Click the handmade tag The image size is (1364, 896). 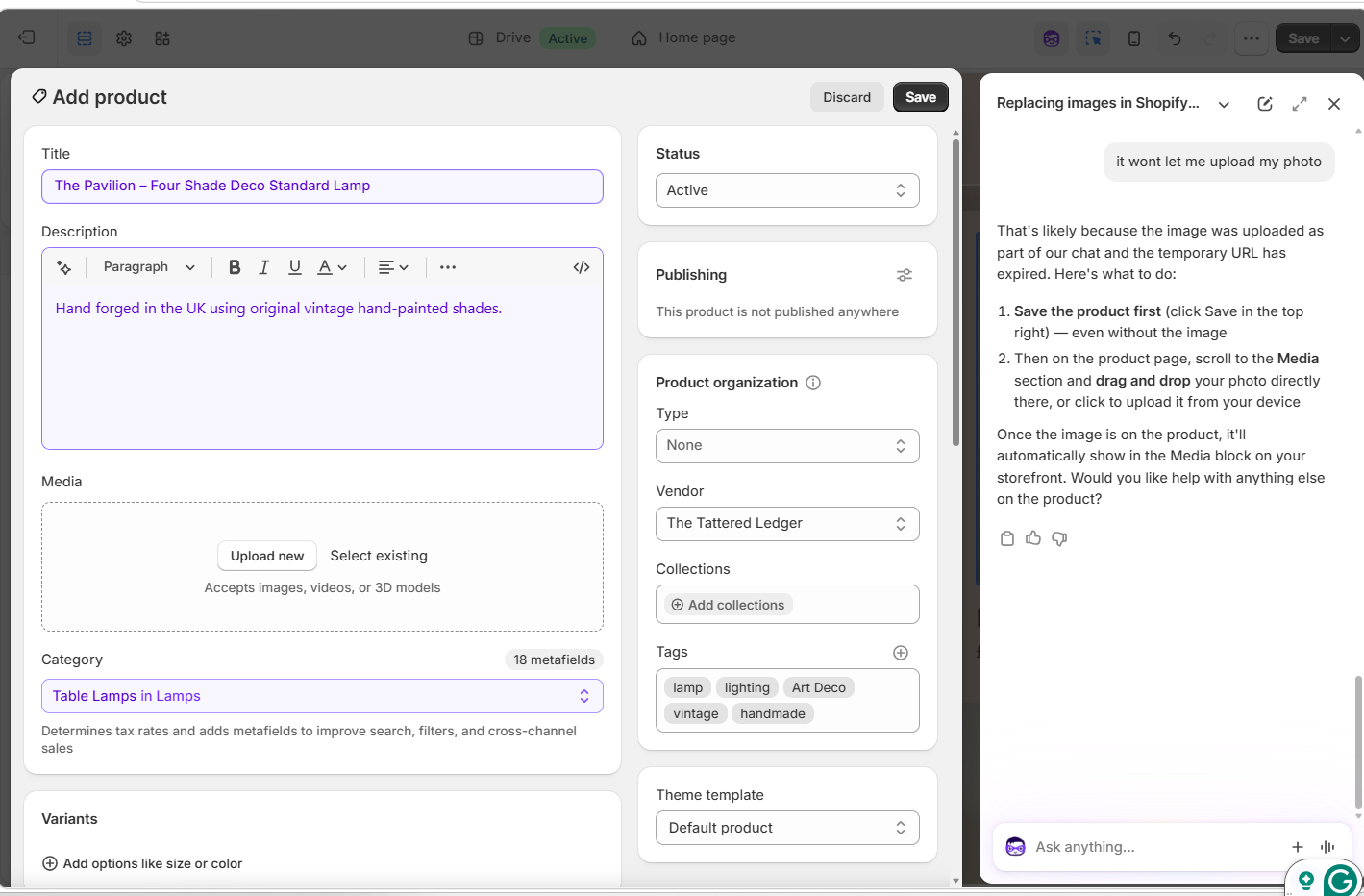click(773, 713)
